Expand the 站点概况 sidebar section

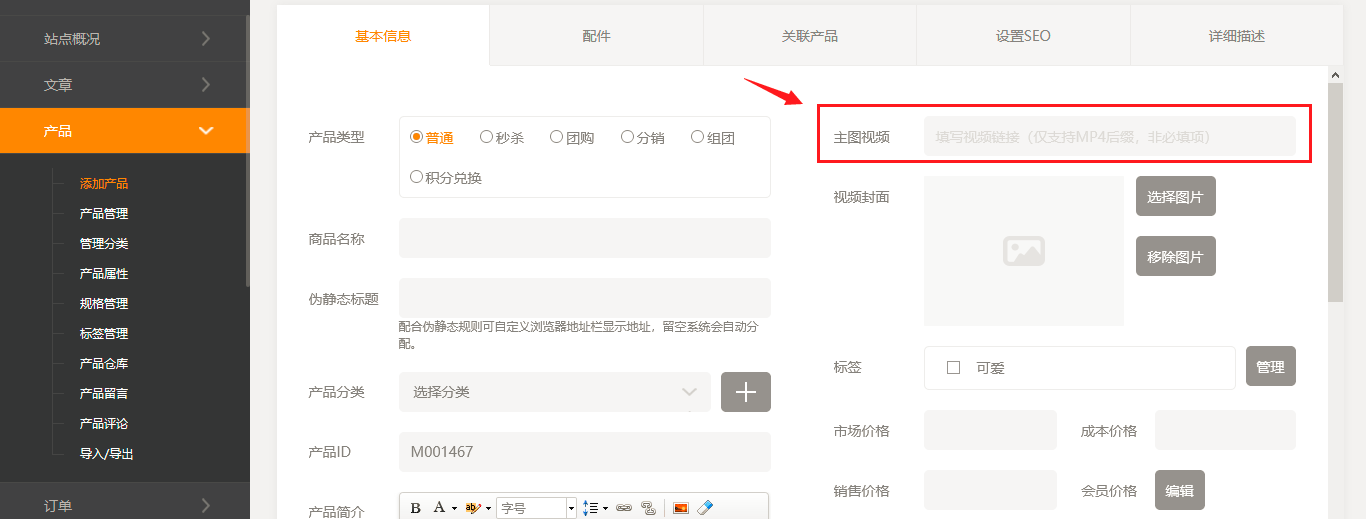(x=124, y=39)
